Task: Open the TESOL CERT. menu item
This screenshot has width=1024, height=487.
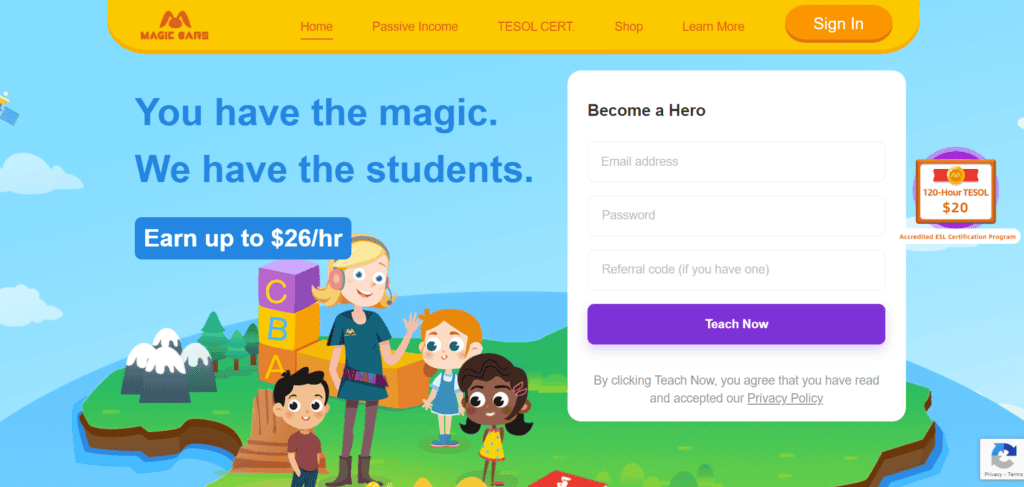Action: point(536,27)
